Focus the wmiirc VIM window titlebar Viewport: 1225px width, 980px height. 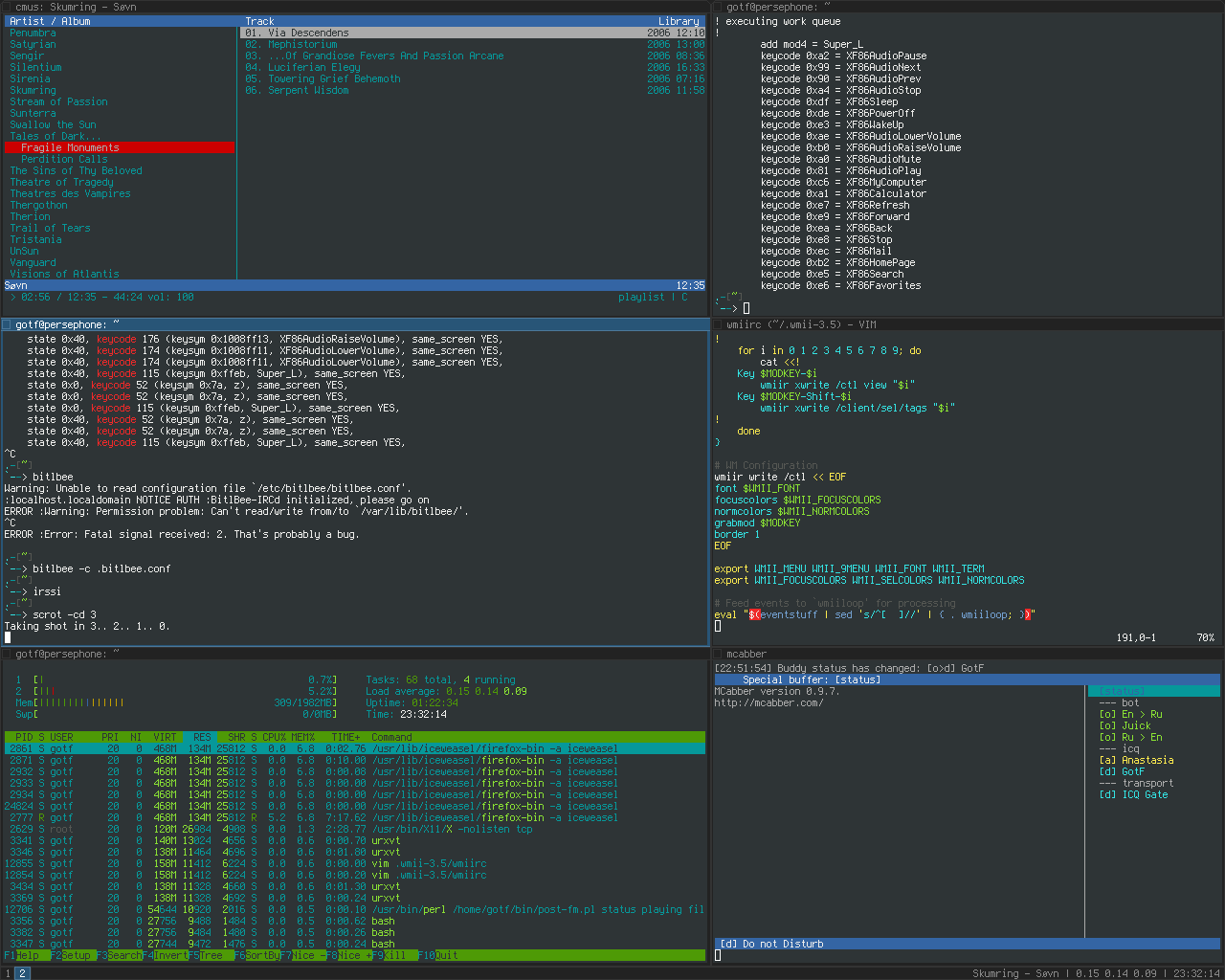968,324
